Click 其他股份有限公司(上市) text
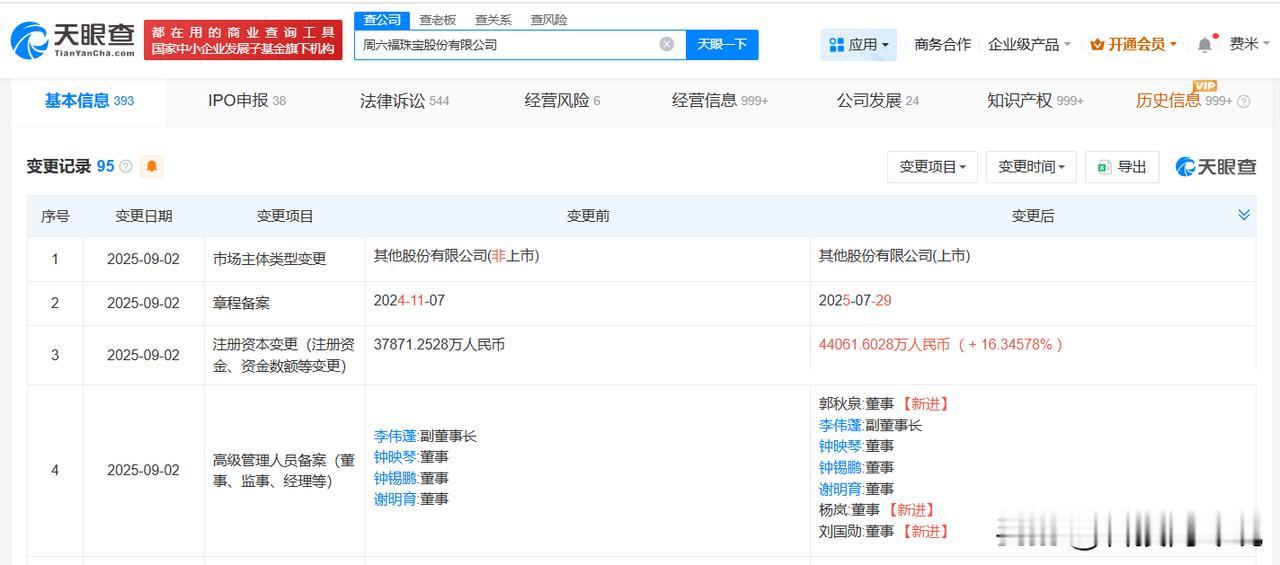The image size is (1280, 565). (894, 256)
